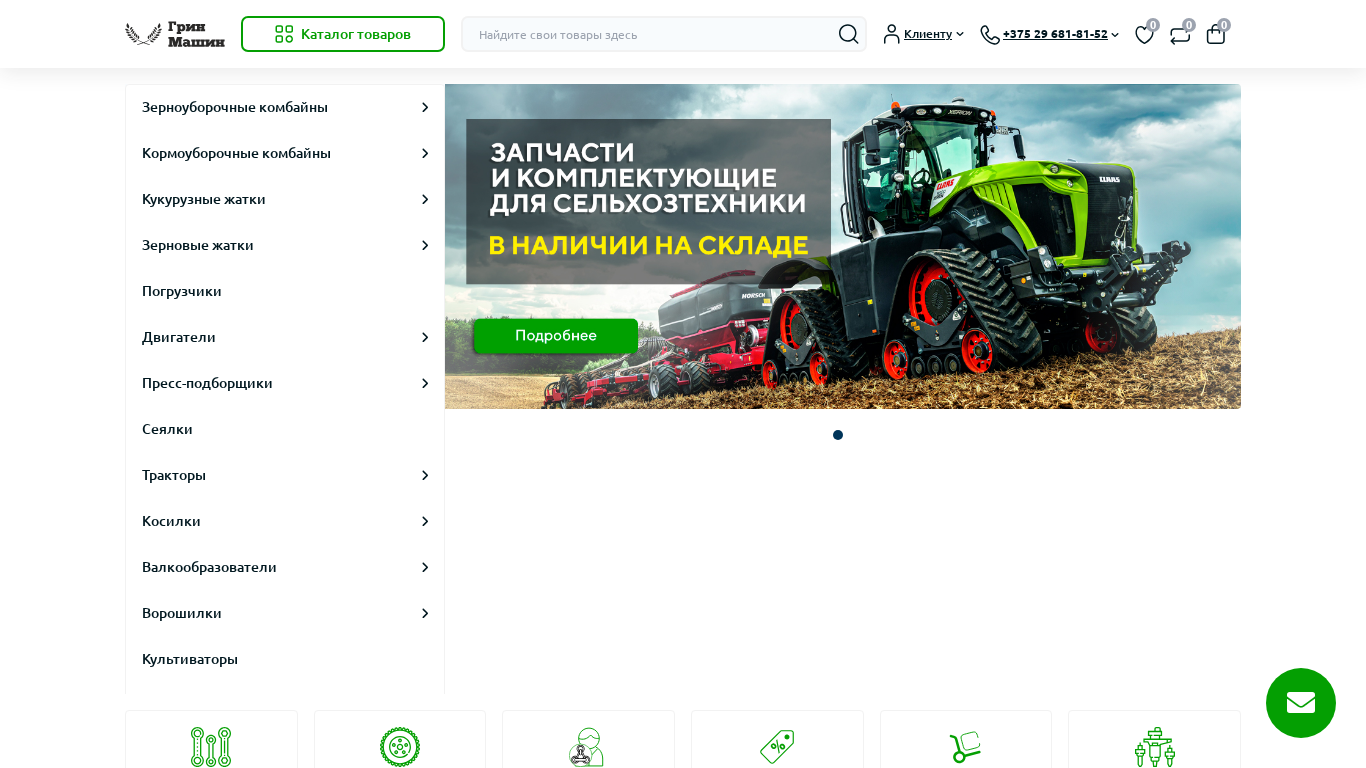Expand Зерноуборочные комбайны submenu arrow
The image size is (1366, 768).
pyautogui.click(x=425, y=107)
